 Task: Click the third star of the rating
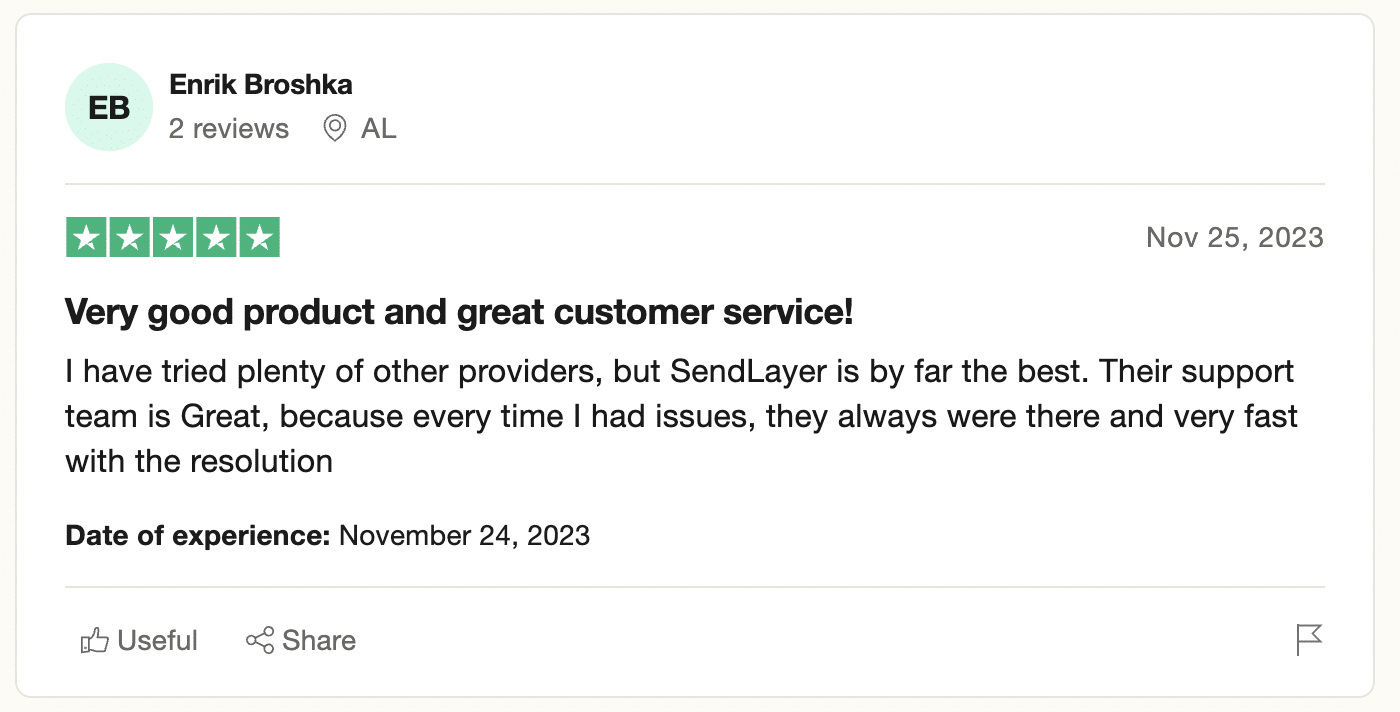(171, 237)
